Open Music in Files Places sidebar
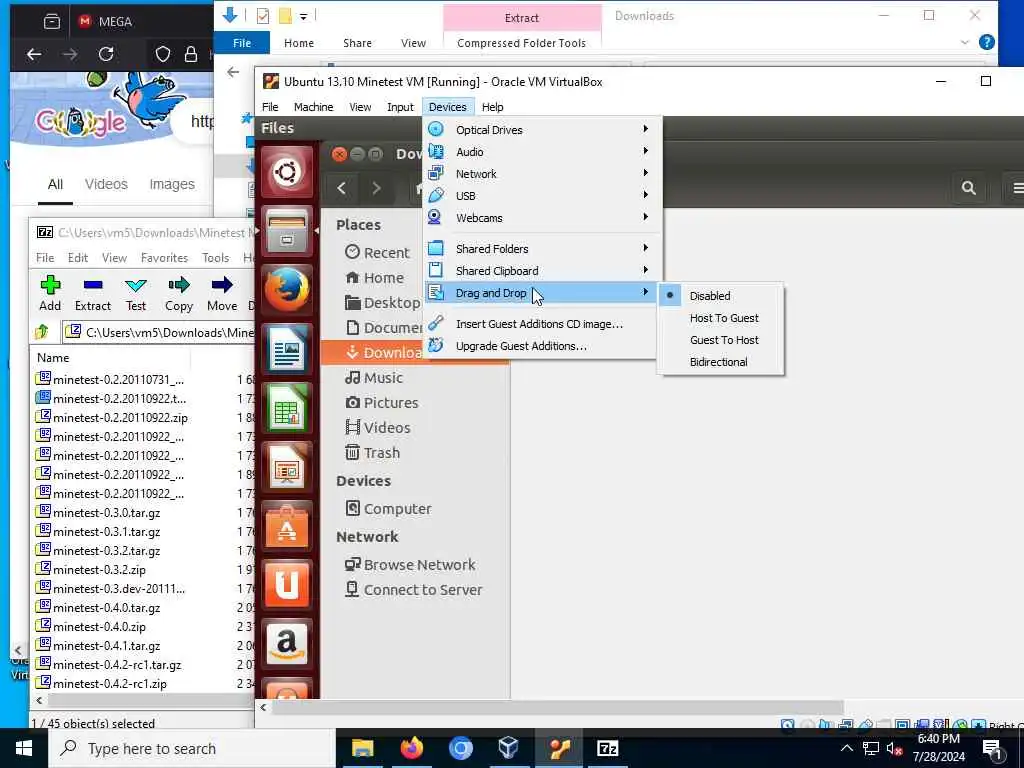1024x768 pixels. [x=374, y=378]
